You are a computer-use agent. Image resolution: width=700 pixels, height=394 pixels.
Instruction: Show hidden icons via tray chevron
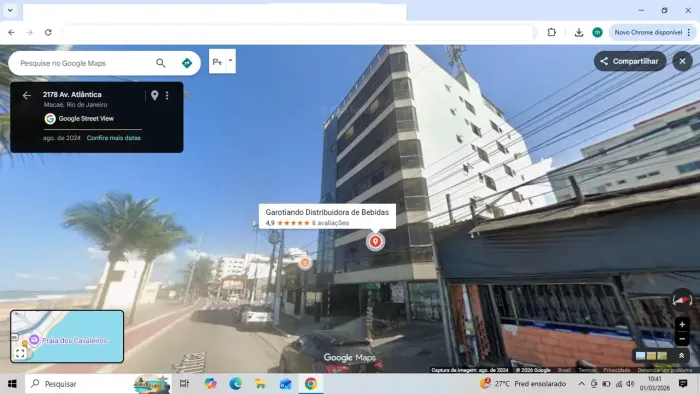click(x=581, y=383)
